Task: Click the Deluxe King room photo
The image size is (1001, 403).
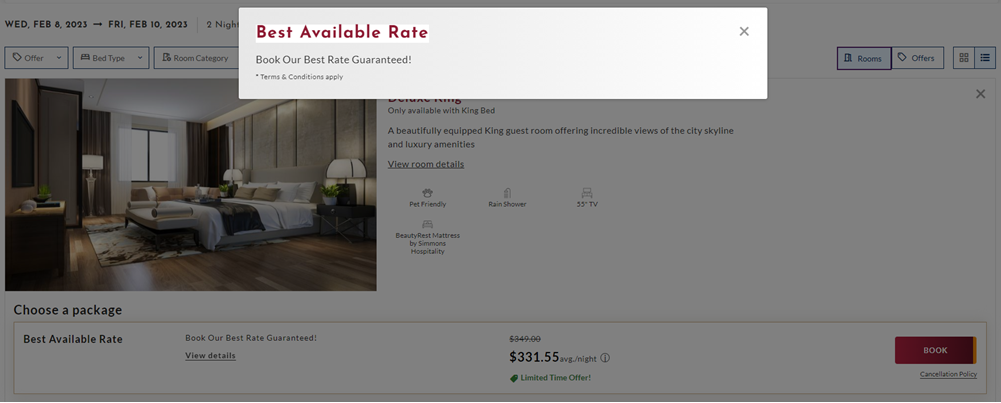Action: [x=191, y=185]
